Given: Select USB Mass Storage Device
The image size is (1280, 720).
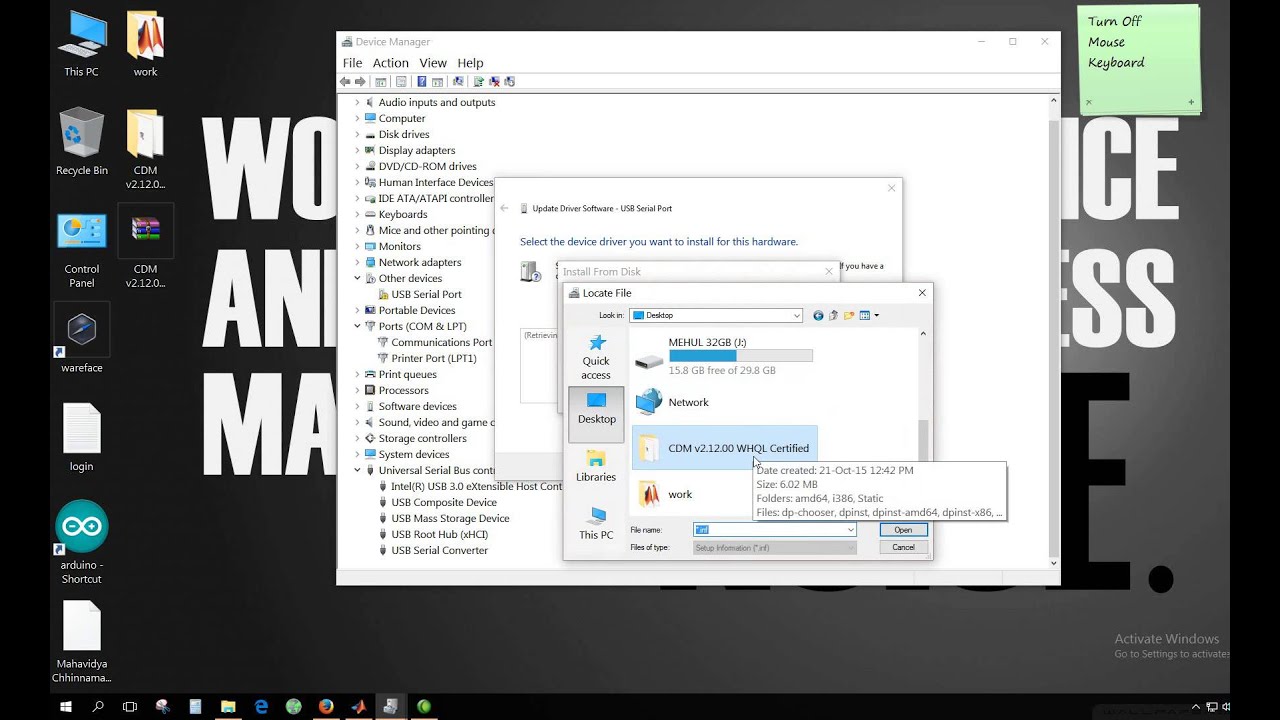Looking at the screenshot, I should [x=450, y=518].
